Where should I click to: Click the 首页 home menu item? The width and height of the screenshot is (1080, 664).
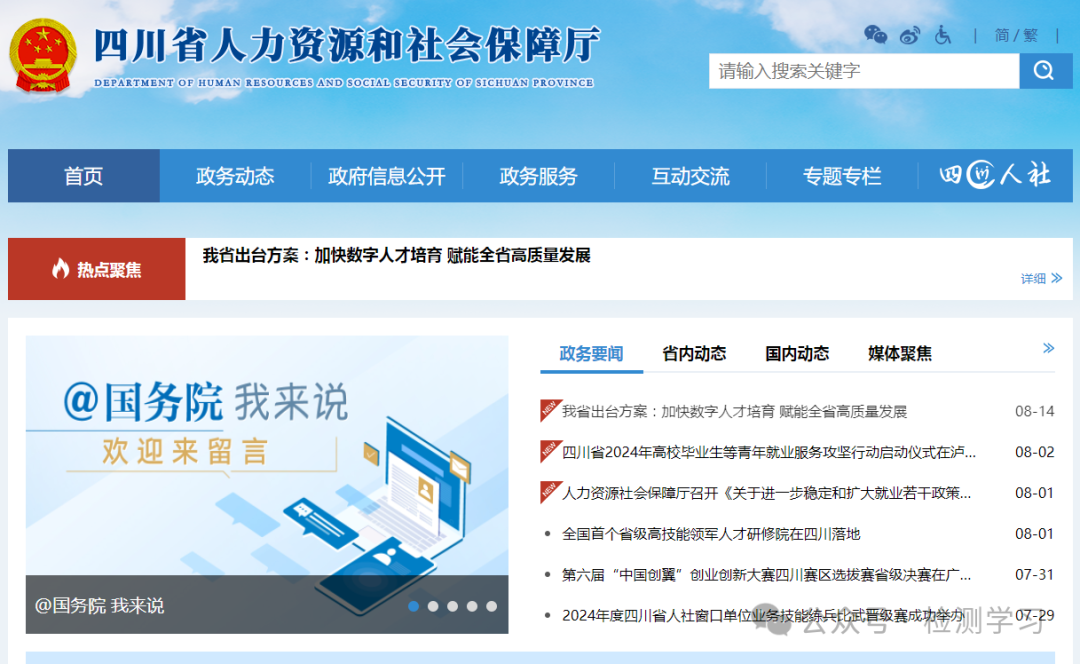click(83, 176)
